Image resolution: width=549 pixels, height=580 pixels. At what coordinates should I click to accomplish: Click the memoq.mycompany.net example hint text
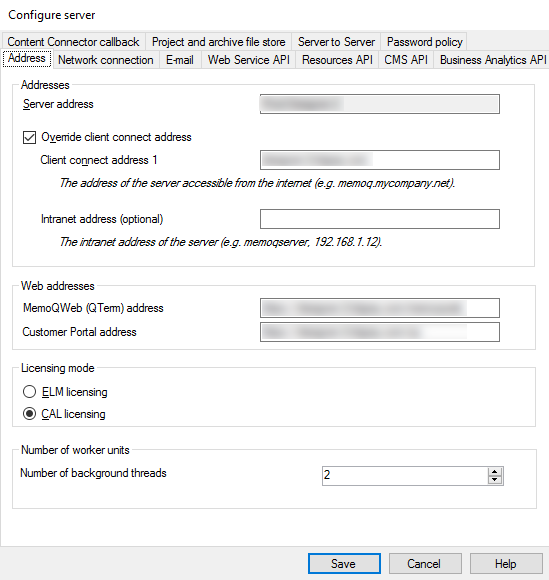click(257, 183)
